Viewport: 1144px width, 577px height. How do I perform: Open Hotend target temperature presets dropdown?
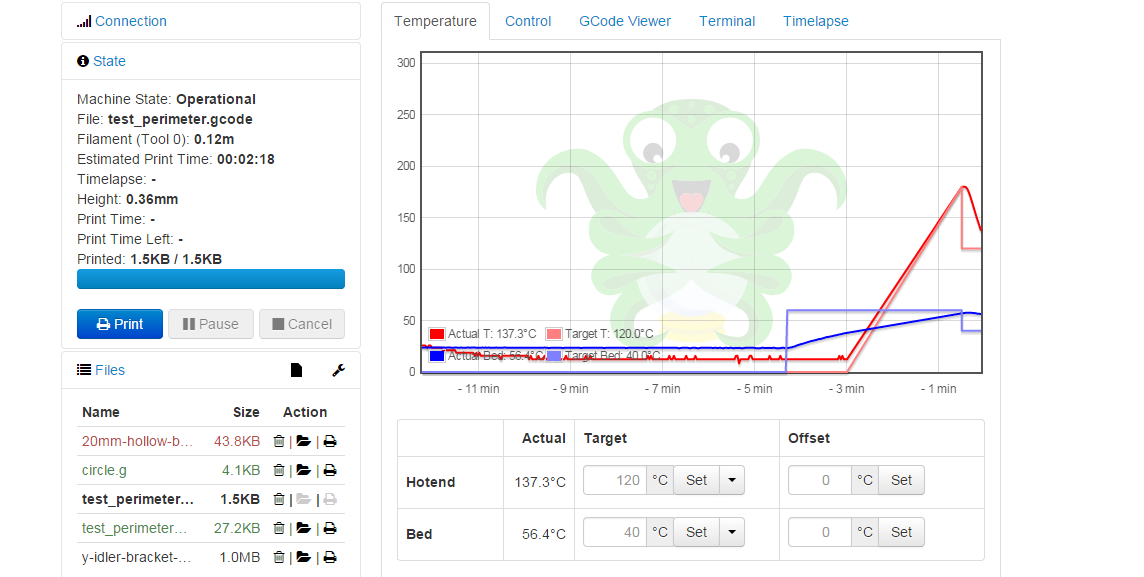(x=732, y=480)
